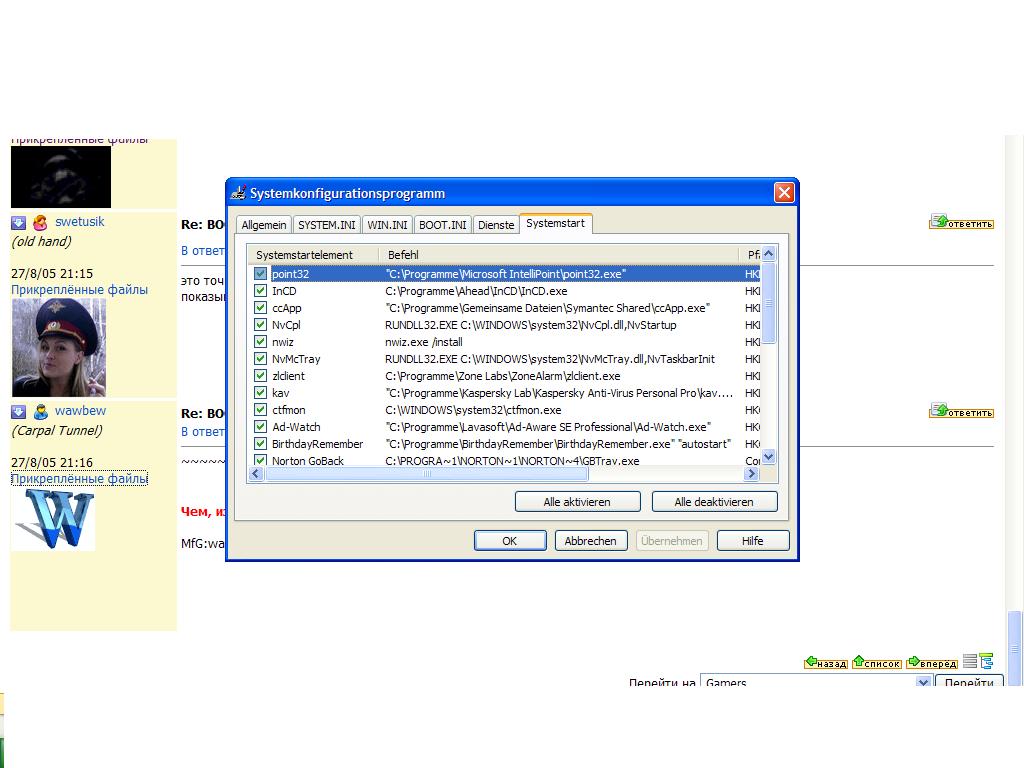Switch to the Dienste tab
Screen dimensions: 1024x768
pos(496,225)
